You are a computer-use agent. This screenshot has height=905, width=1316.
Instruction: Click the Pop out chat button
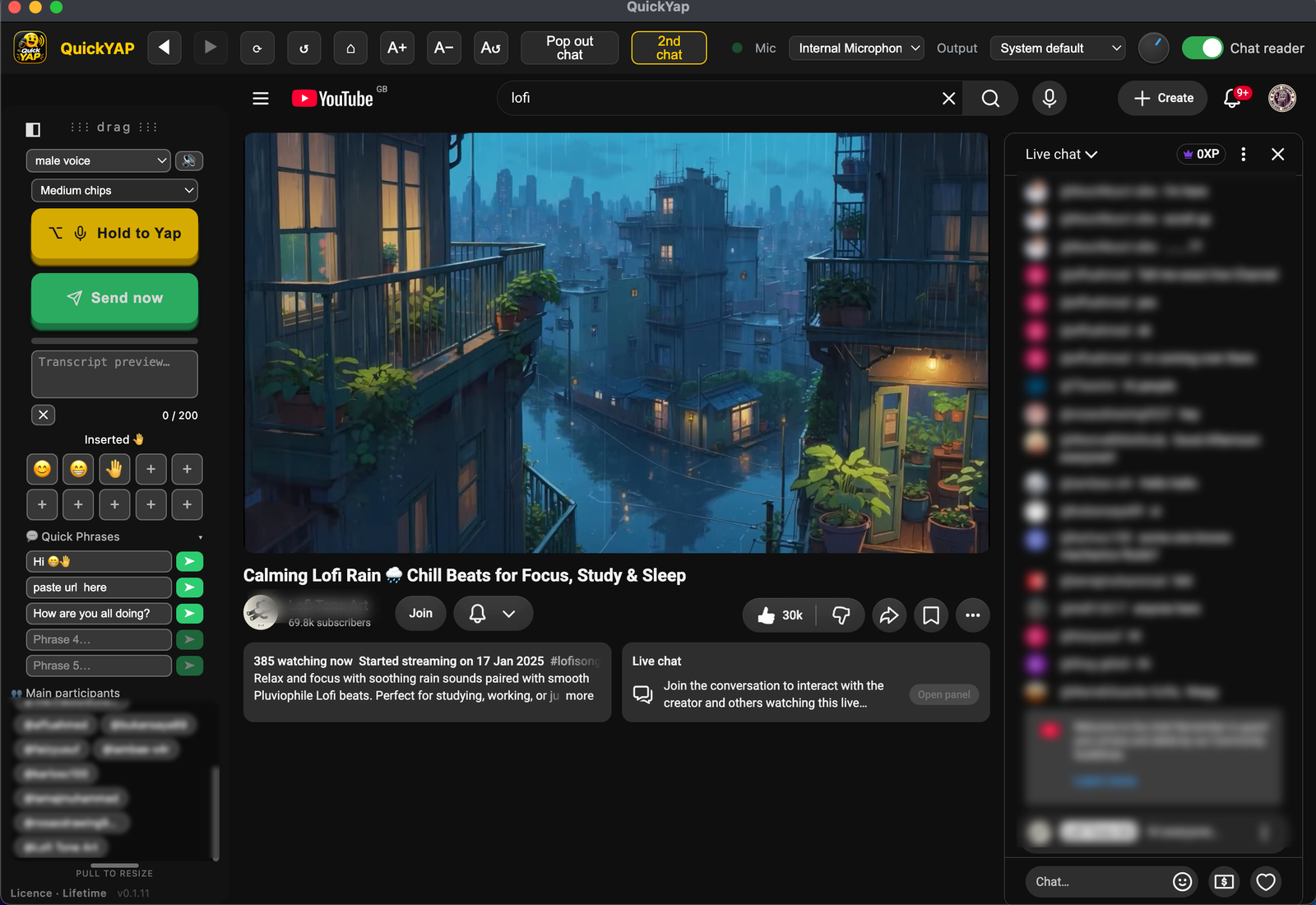click(x=569, y=48)
